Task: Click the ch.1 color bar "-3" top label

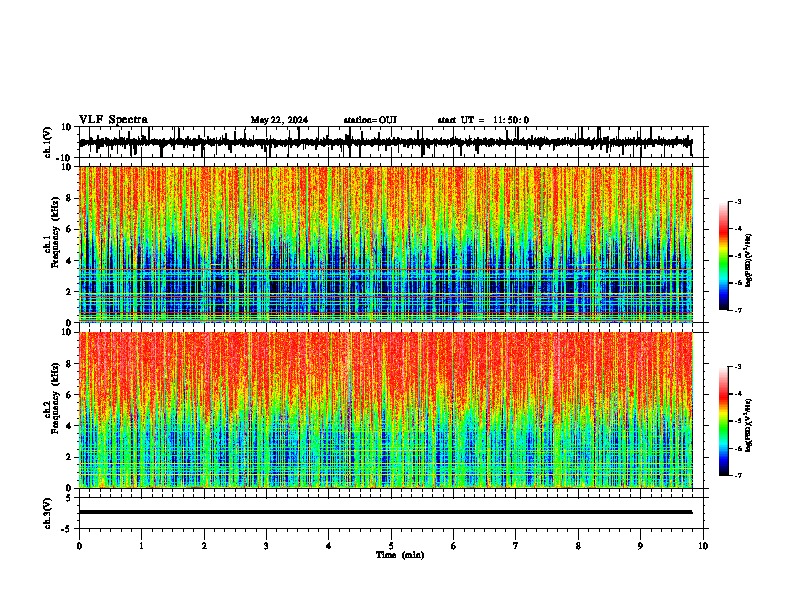Action: (738, 202)
